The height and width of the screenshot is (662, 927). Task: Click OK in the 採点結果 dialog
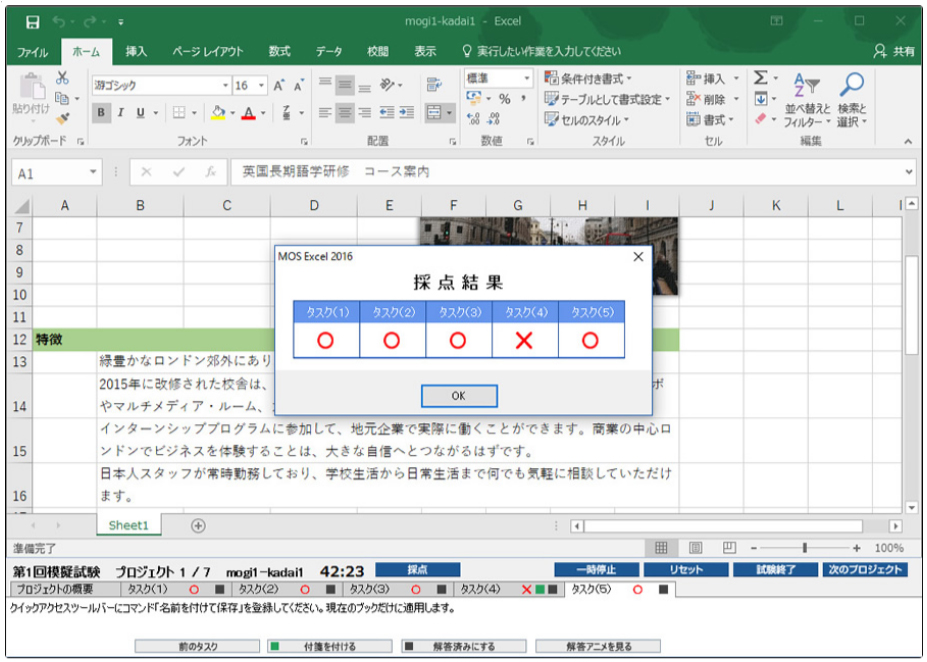[459, 396]
